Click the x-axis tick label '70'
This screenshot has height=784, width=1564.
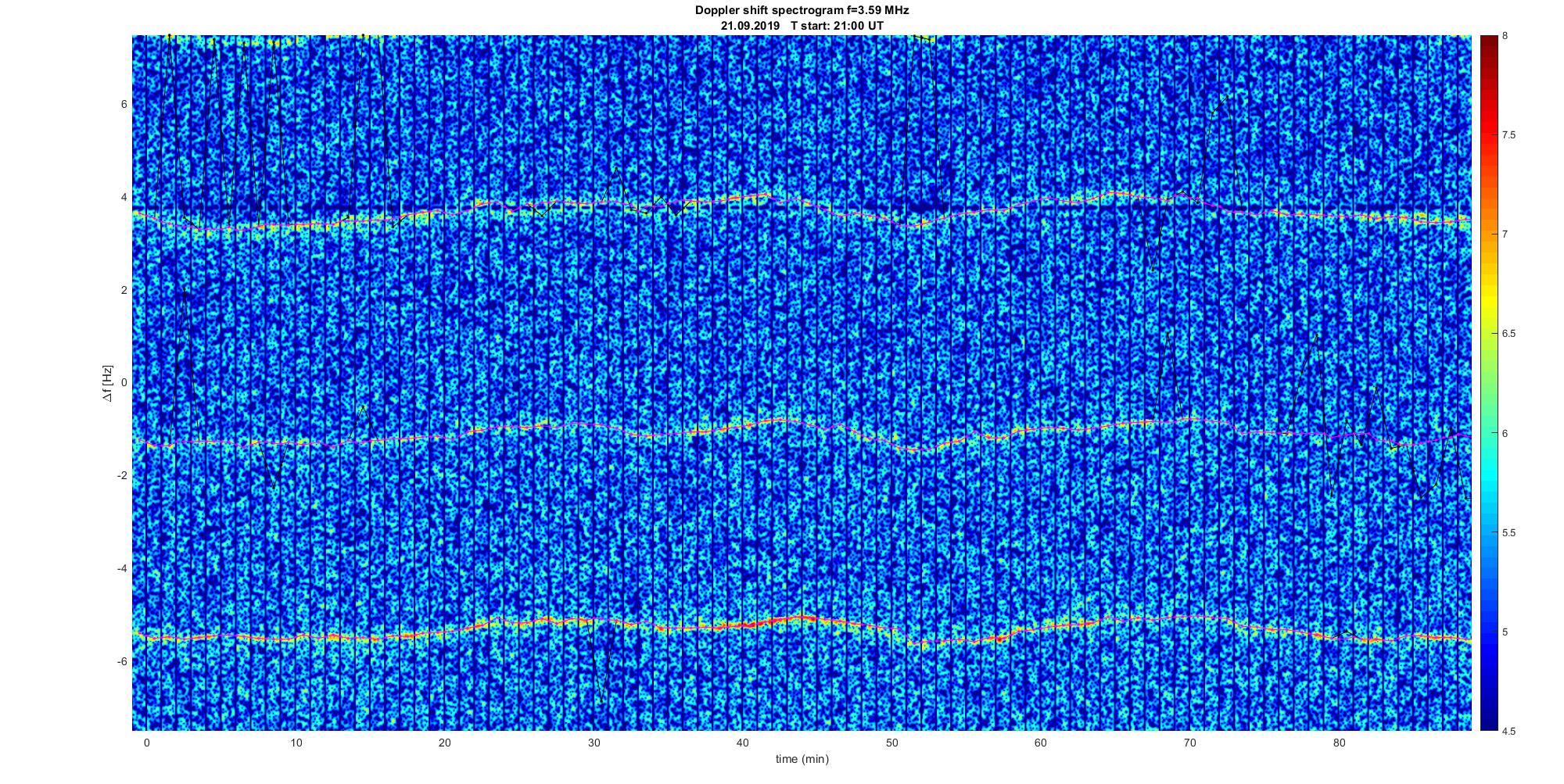pyautogui.click(x=1190, y=743)
